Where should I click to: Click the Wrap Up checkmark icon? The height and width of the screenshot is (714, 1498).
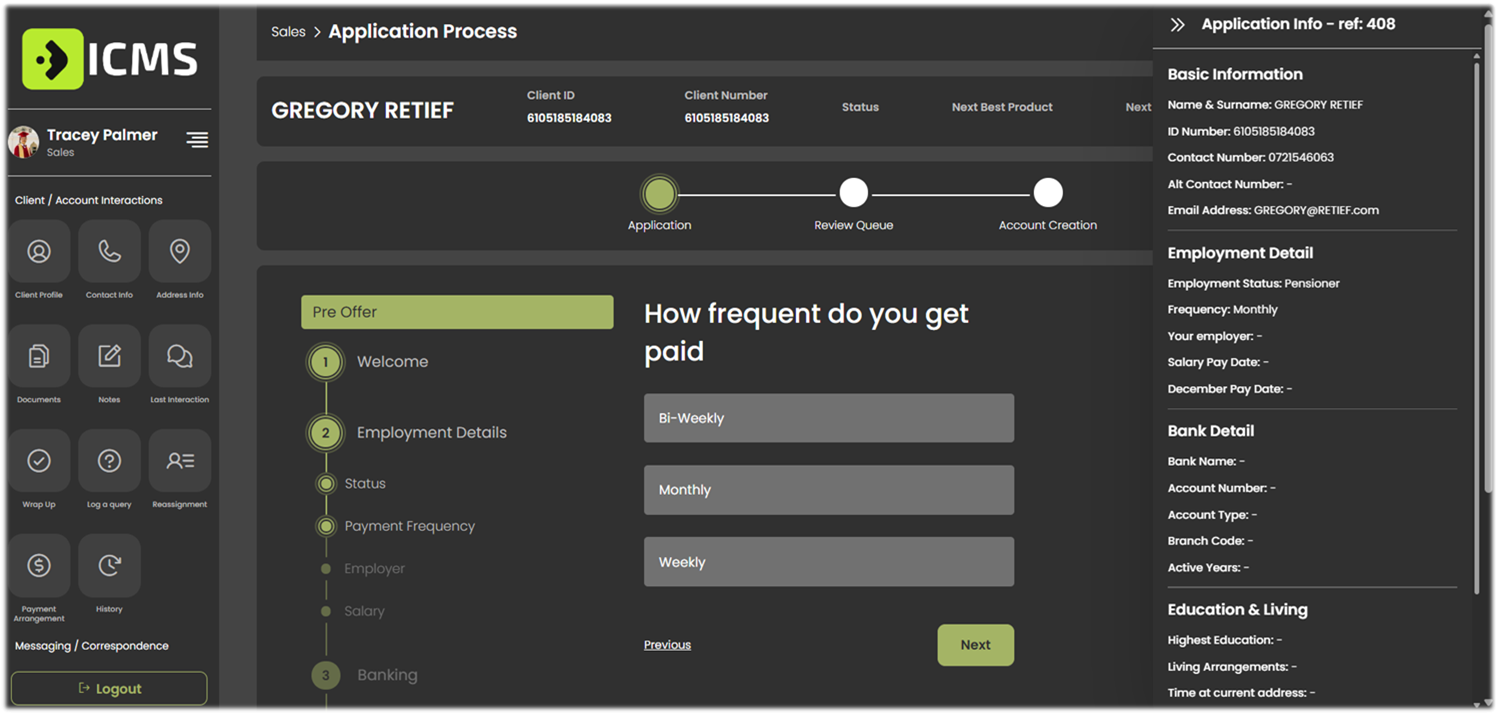click(39, 461)
